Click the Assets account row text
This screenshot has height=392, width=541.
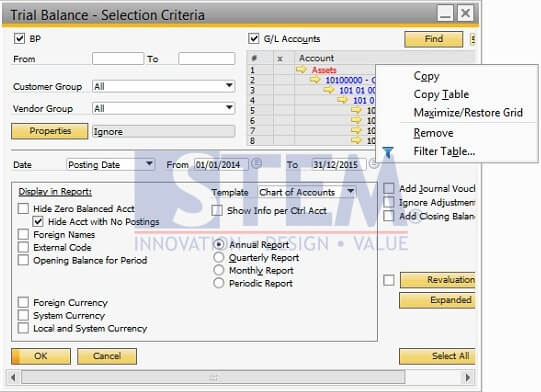coord(324,70)
